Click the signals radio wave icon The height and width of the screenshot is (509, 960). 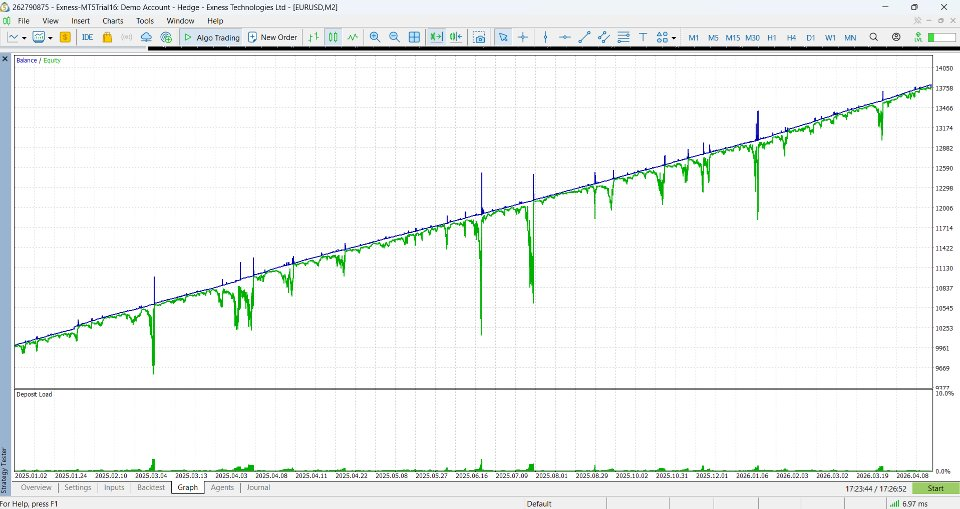tap(127, 37)
